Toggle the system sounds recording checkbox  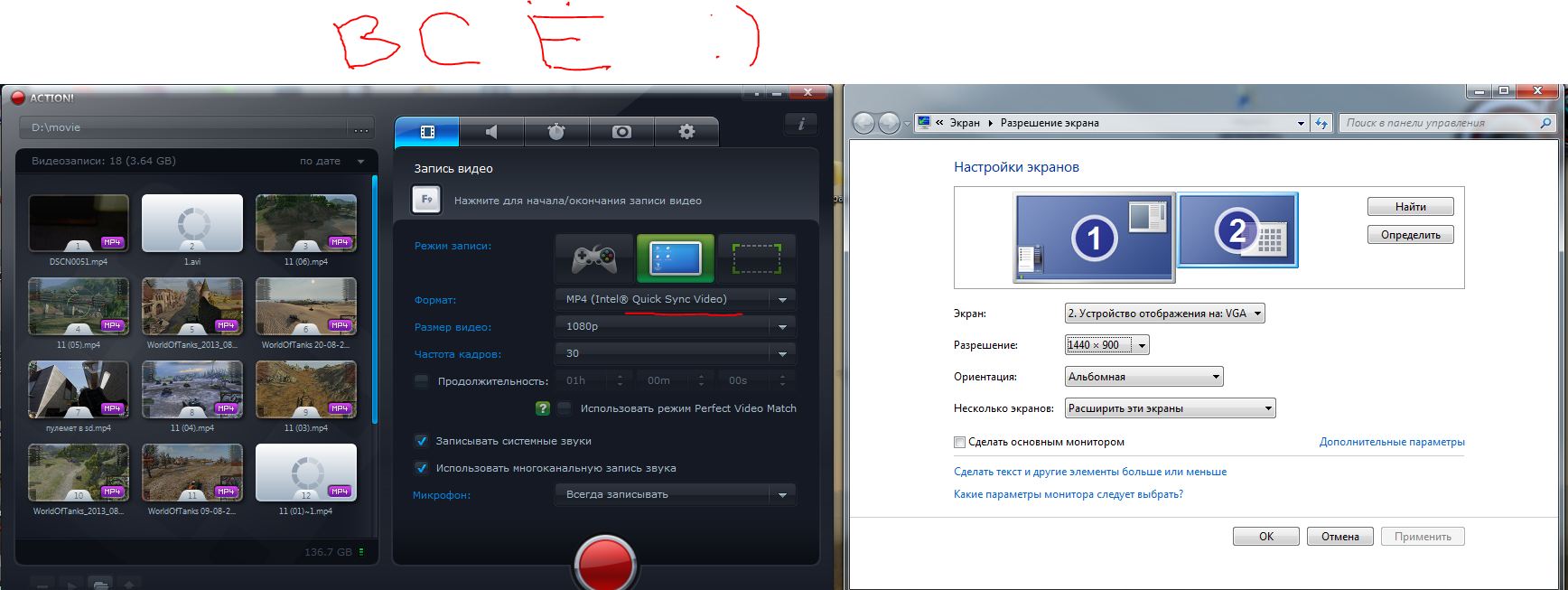click(421, 441)
